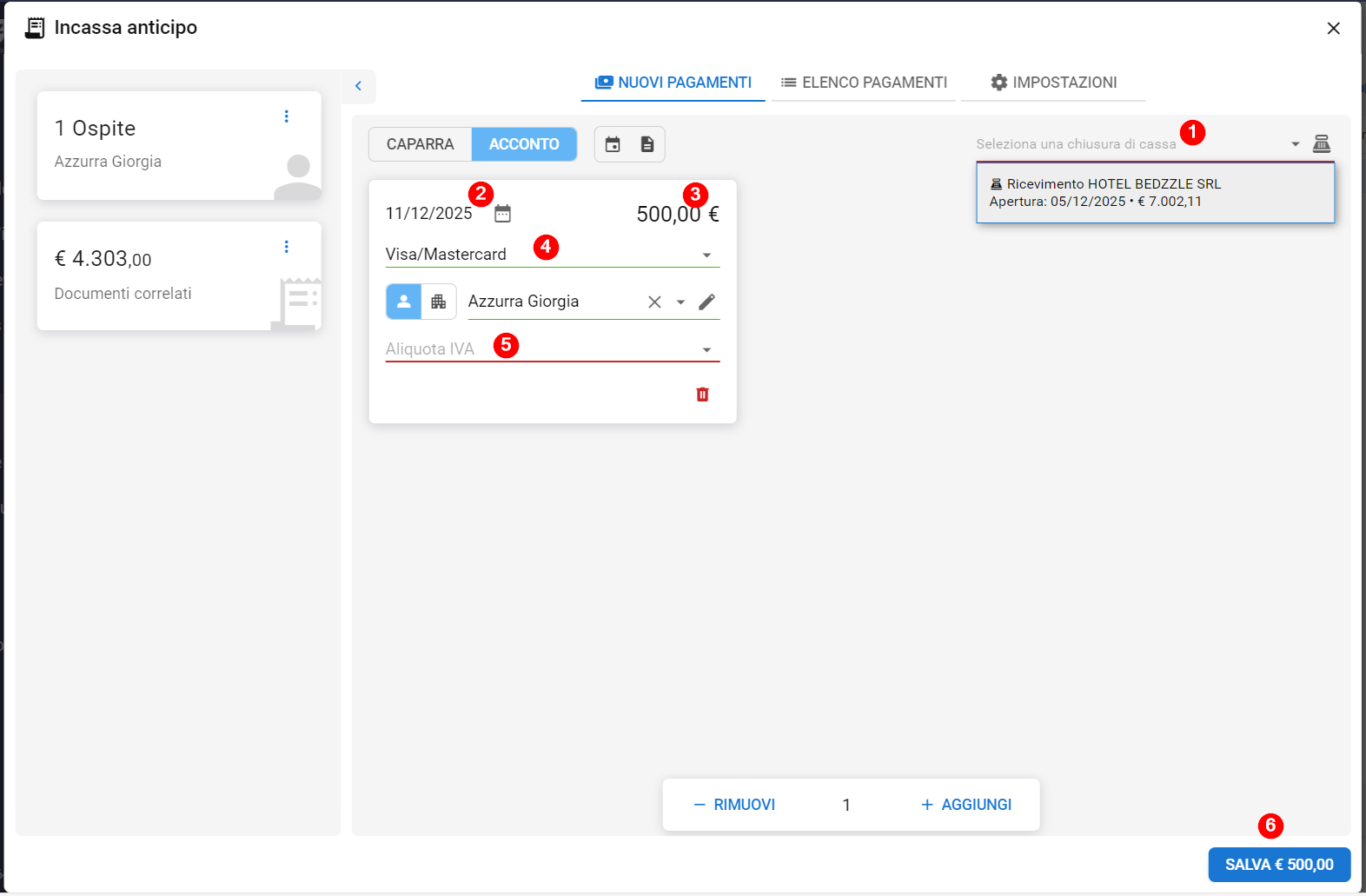This screenshot has height=896, width=1366.
Task: Open the date picker calendar icon
Action: [x=502, y=214]
